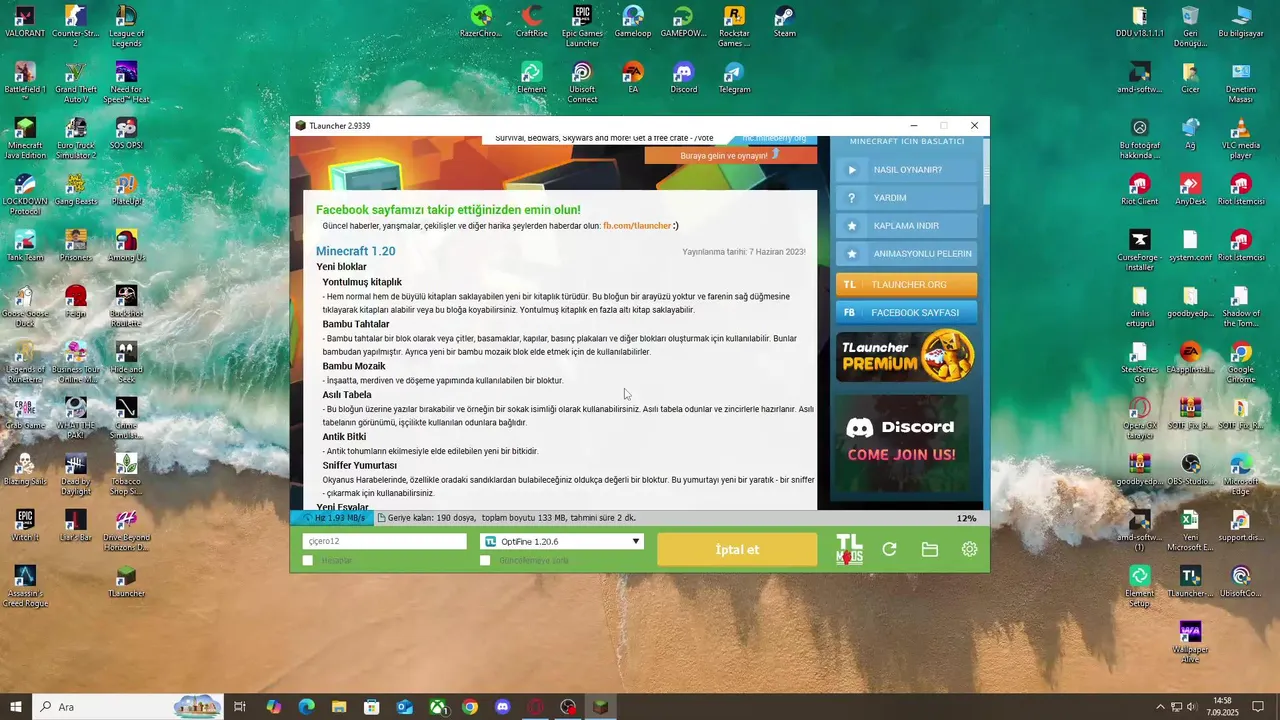Tick the Hesaplar checkbox
This screenshot has height=720, width=1280.
tap(308, 561)
